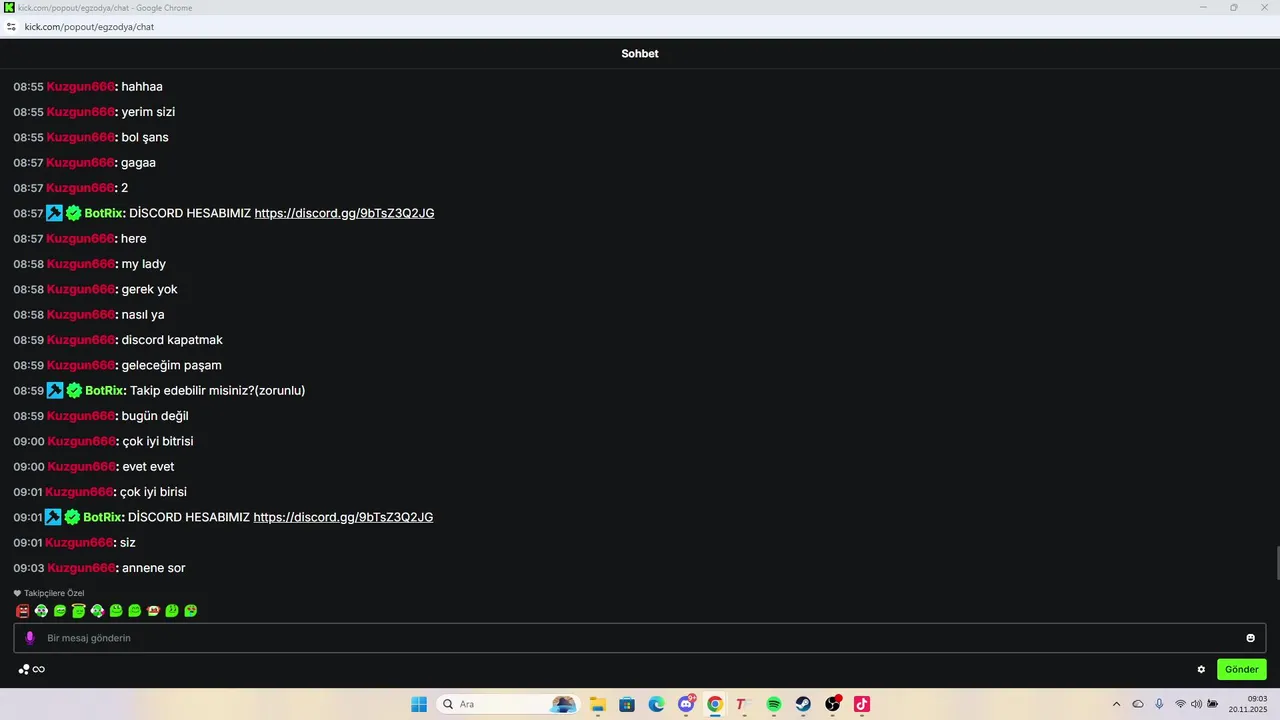Image resolution: width=1280 pixels, height=720 pixels.
Task: Open Wi-Fi network status in system tray
Action: tap(1180, 704)
